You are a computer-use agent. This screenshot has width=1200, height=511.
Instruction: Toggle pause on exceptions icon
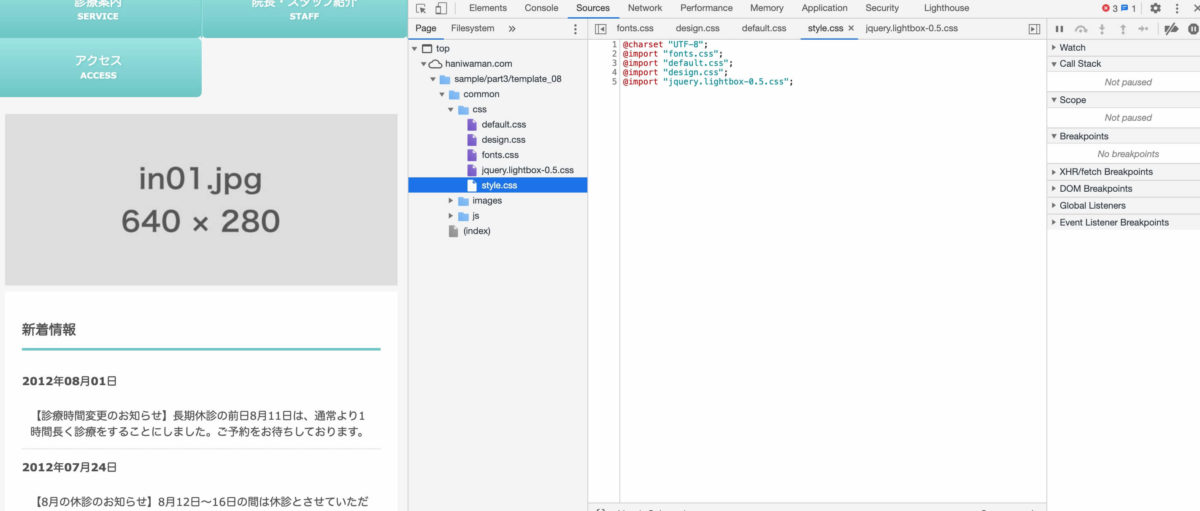1193,29
